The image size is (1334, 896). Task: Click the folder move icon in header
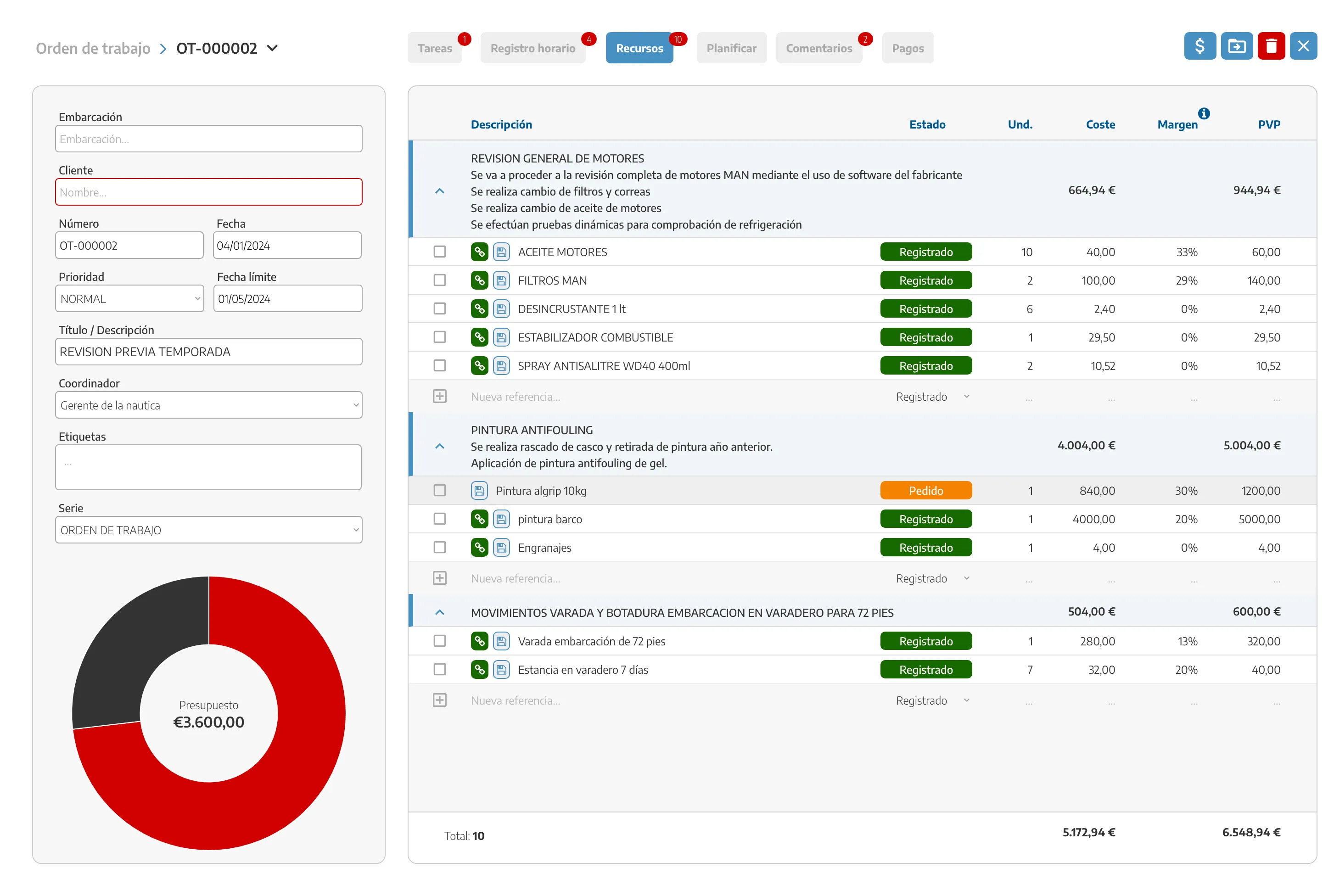pyautogui.click(x=1236, y=46)
